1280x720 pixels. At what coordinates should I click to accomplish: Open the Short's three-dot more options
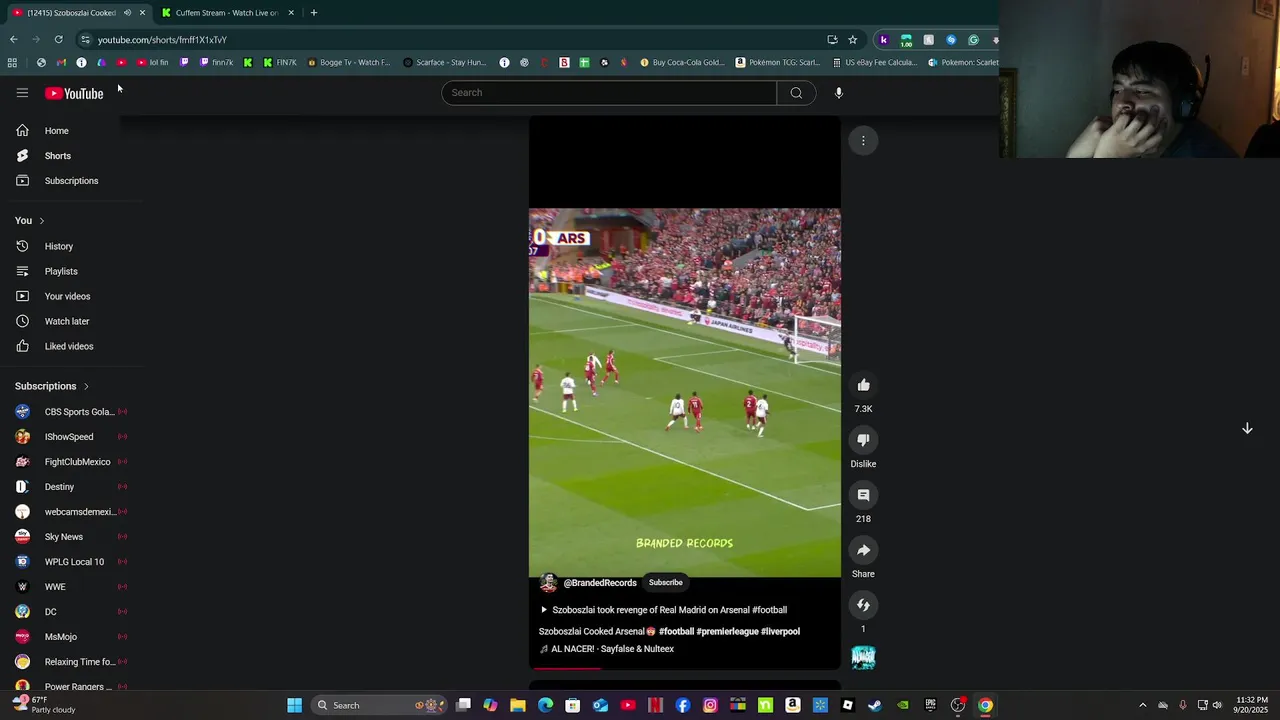863,141
